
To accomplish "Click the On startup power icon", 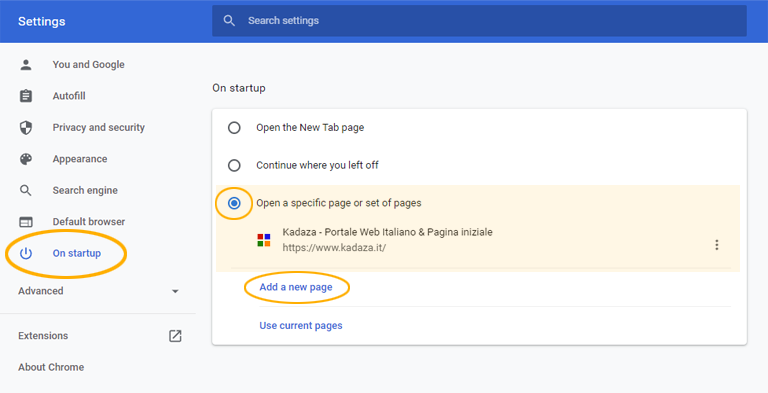I will (26, 253).
